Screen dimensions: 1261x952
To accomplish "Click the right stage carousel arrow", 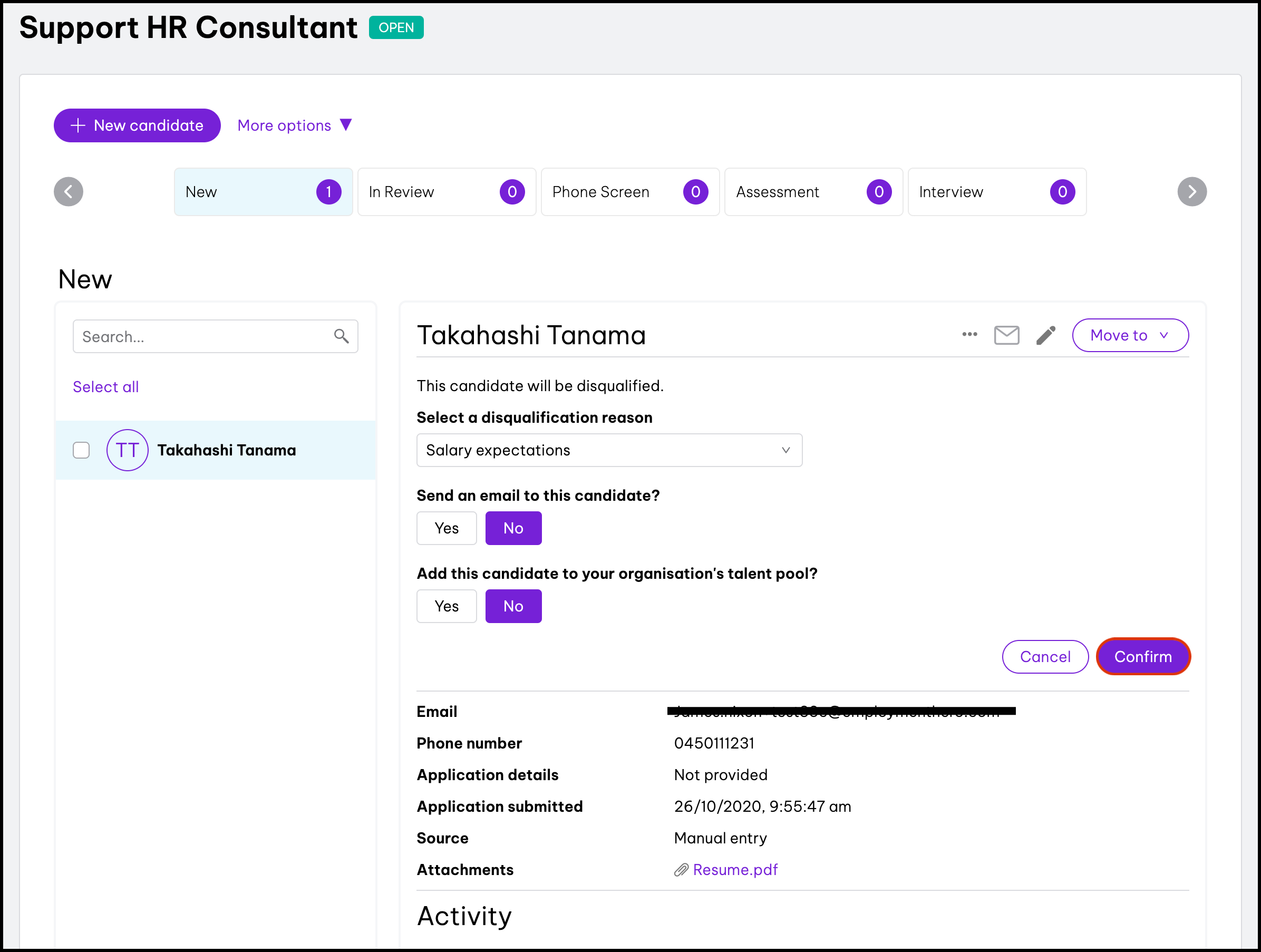I will (1191, 191).
